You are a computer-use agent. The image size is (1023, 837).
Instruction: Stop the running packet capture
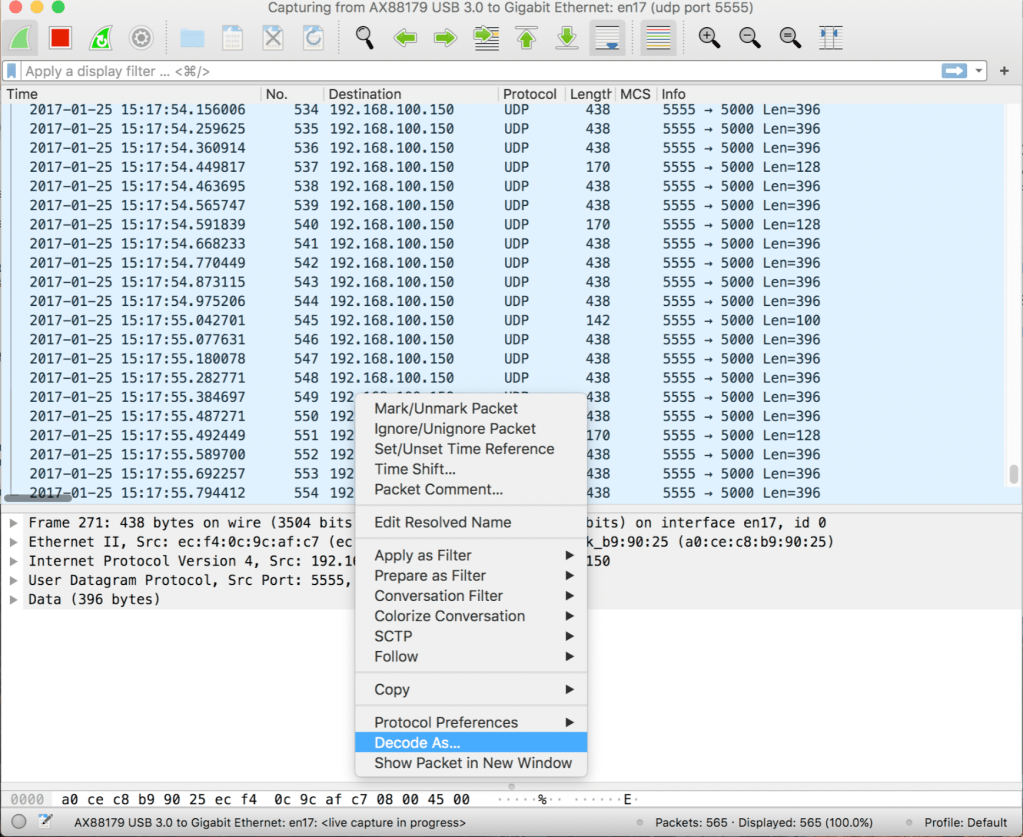(x=60, y=38)
